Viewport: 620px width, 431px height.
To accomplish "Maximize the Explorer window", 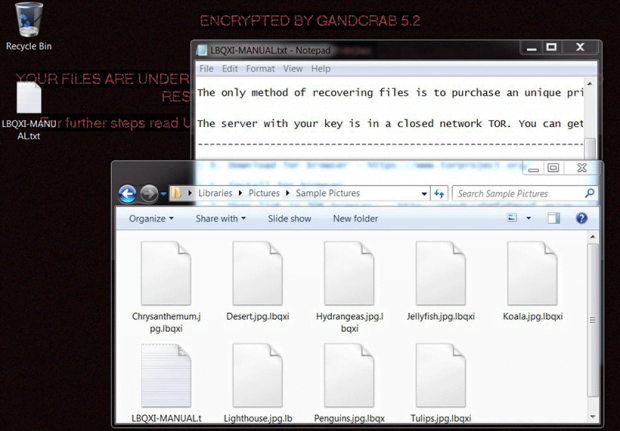I will point(553,168).
